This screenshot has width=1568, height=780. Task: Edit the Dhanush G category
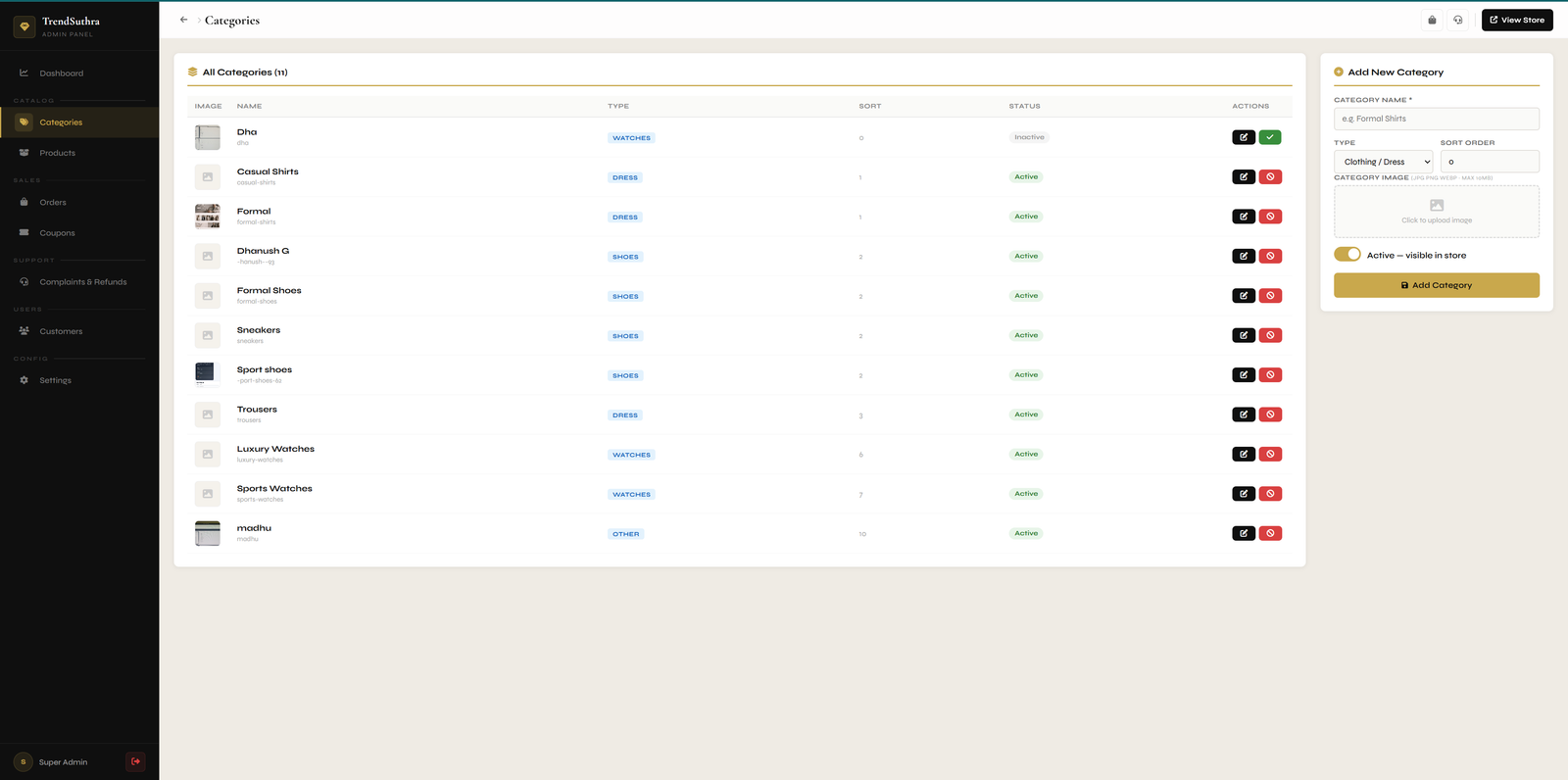click(x=1244, y=256)
